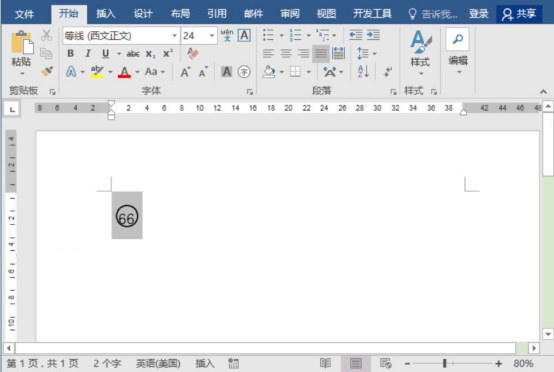This screenshot has height=372, width=554.
Task: Apply multilevel list
Action: [x=322, y=35]
